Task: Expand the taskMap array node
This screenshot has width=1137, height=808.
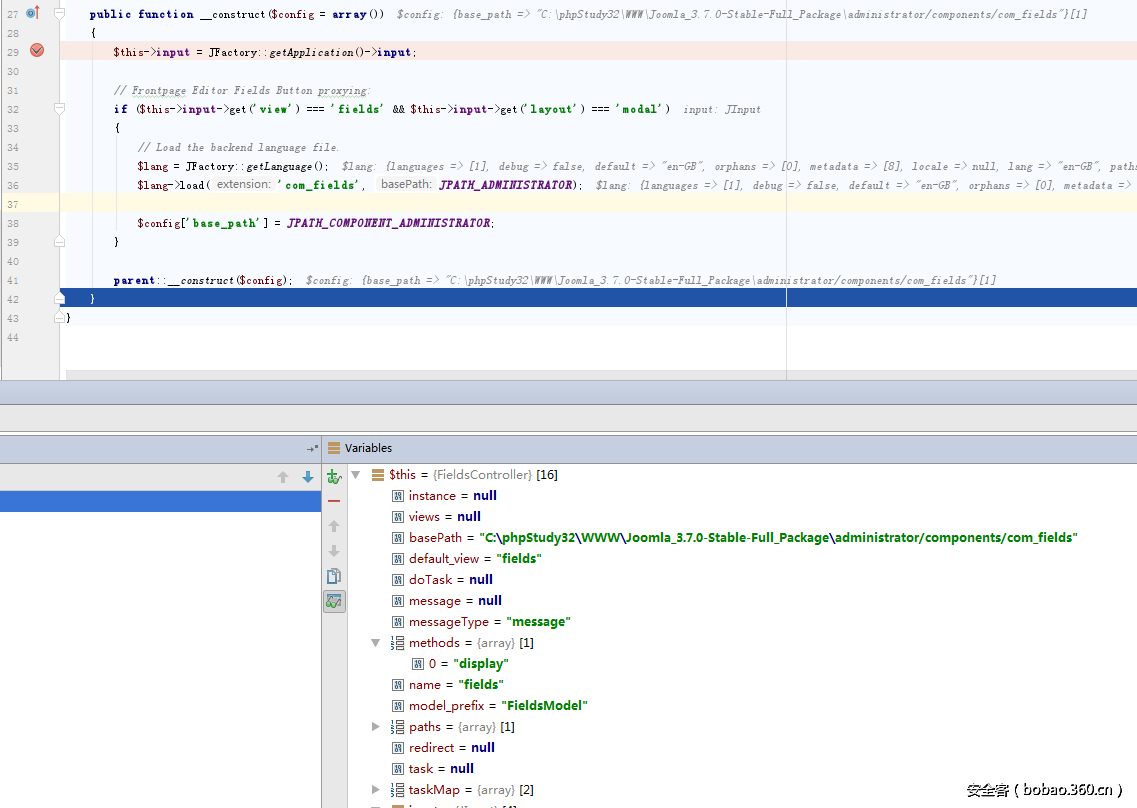Action: [x=376, y=790]
